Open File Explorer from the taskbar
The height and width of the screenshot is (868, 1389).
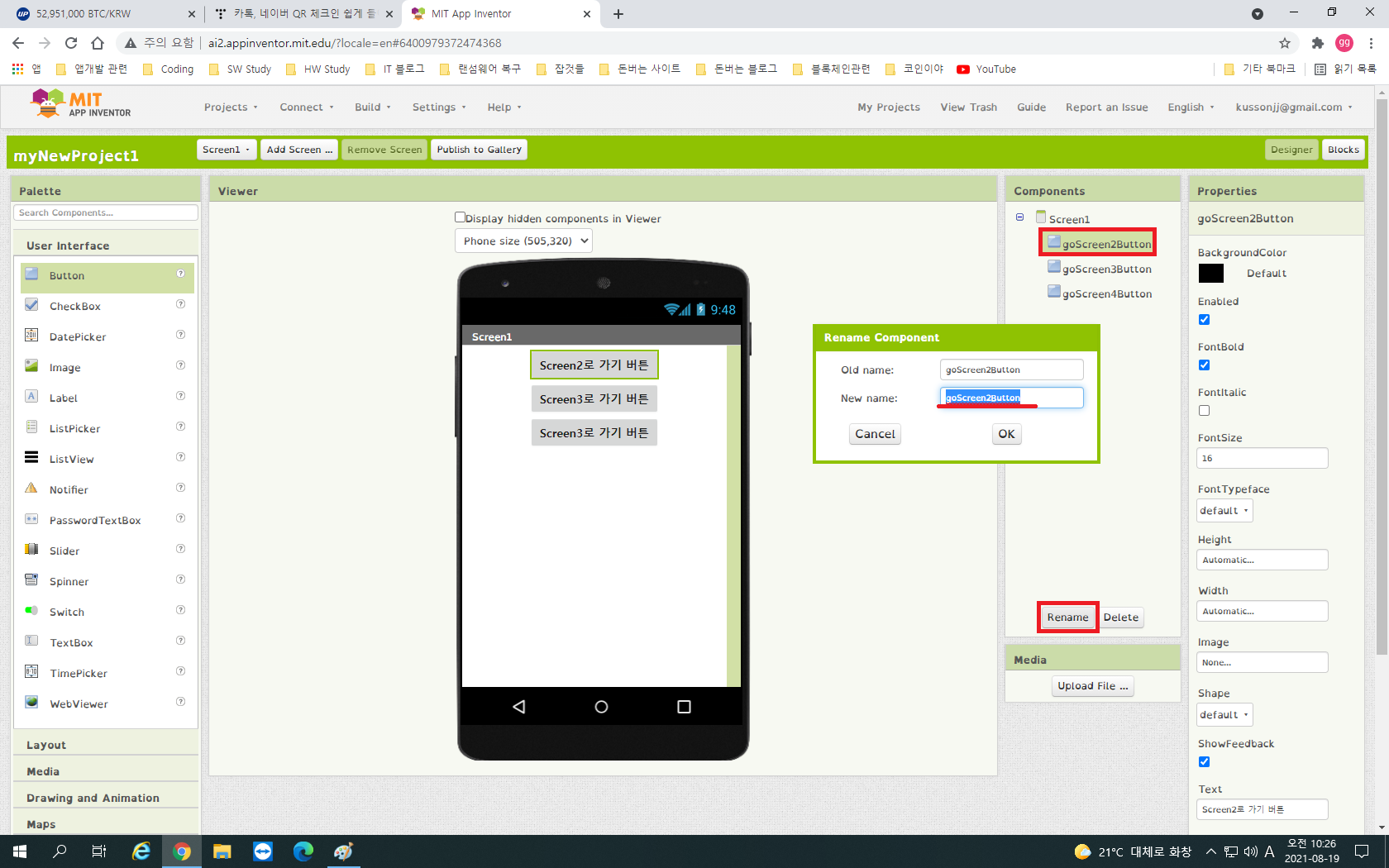tap(222, 851)
